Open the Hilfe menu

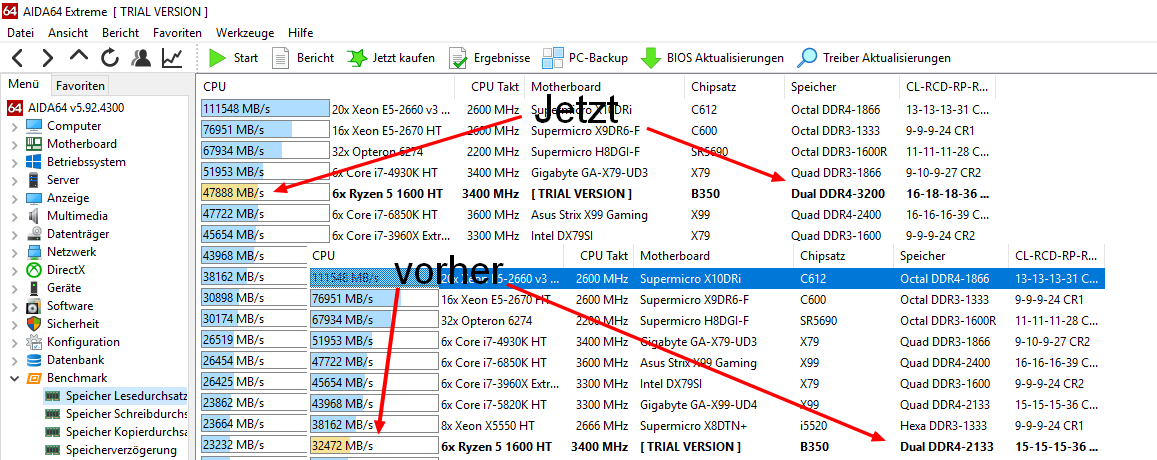click(x=300, y=32)
